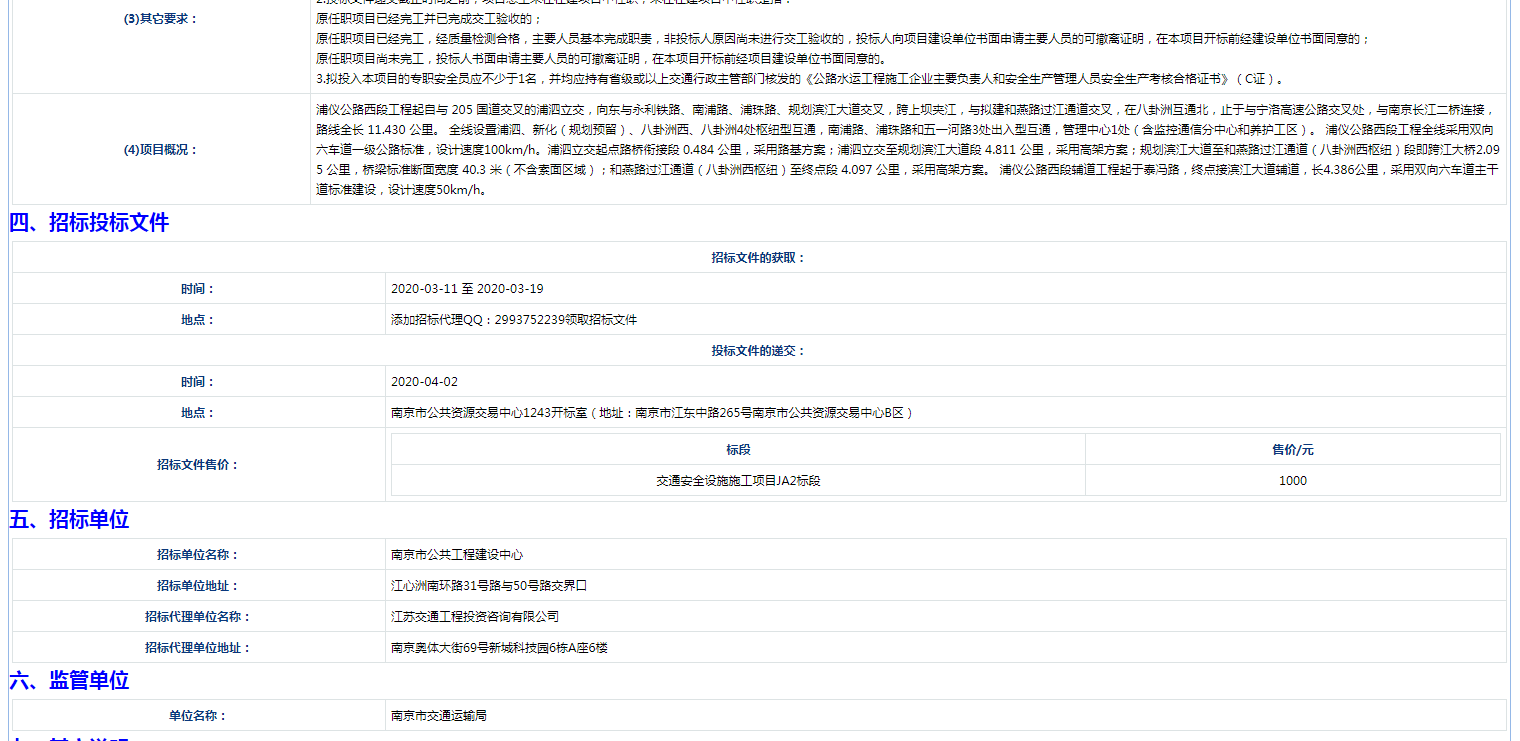Select the date range 2020-03-11 至 2020-03-19
This screenshot has width=1520, height=741.
tap(467, 289)
